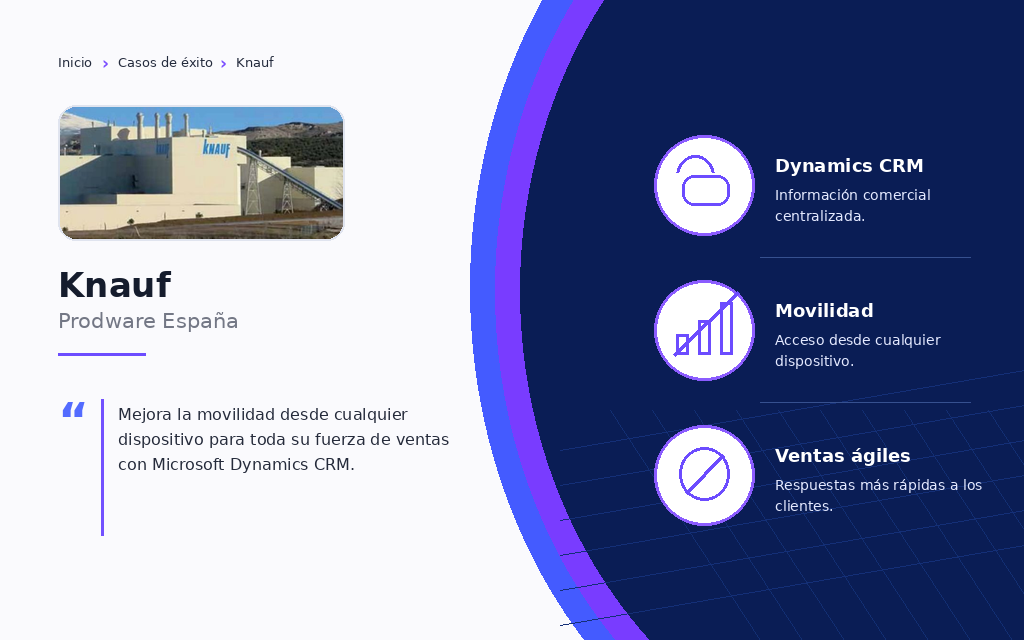The width and height of the screenshot is (1024, 640).
Task: Select the Knauf breadcrumb item
Action: pyautogui.click(x=255, y=63)
